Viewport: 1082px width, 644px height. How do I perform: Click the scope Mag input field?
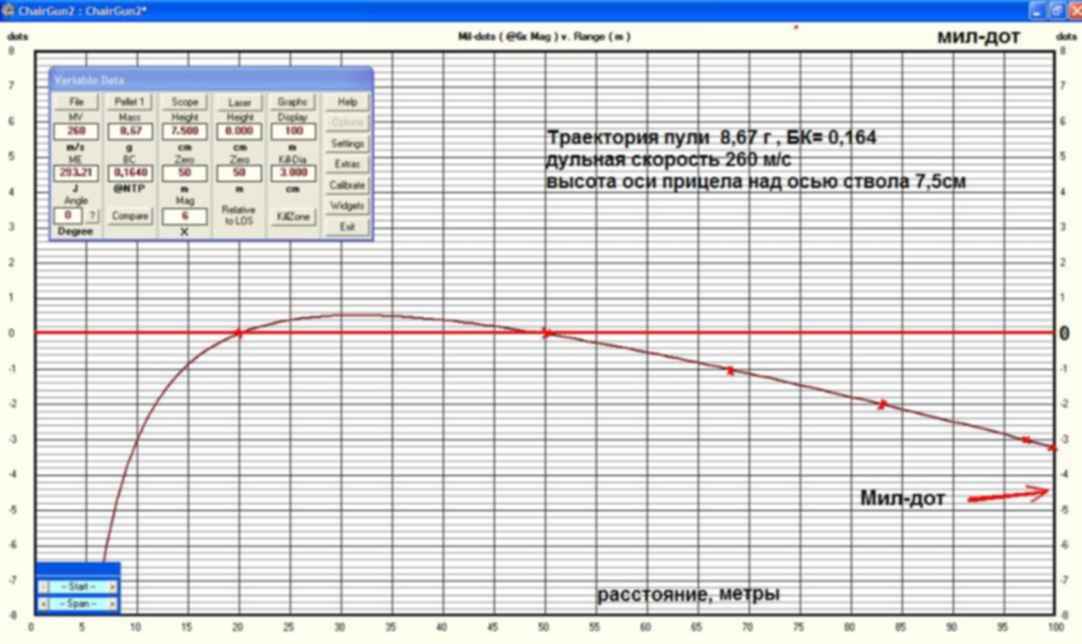(184, 216)
